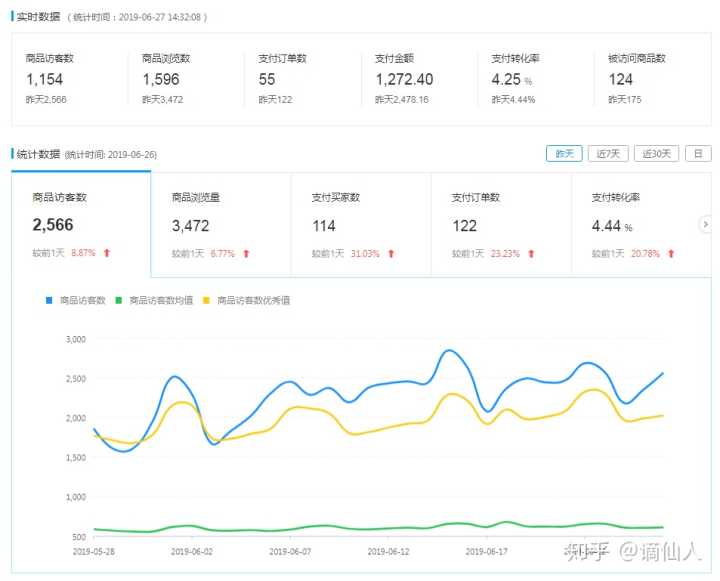Click the 昨天 date range button

(x=564, y=153)
